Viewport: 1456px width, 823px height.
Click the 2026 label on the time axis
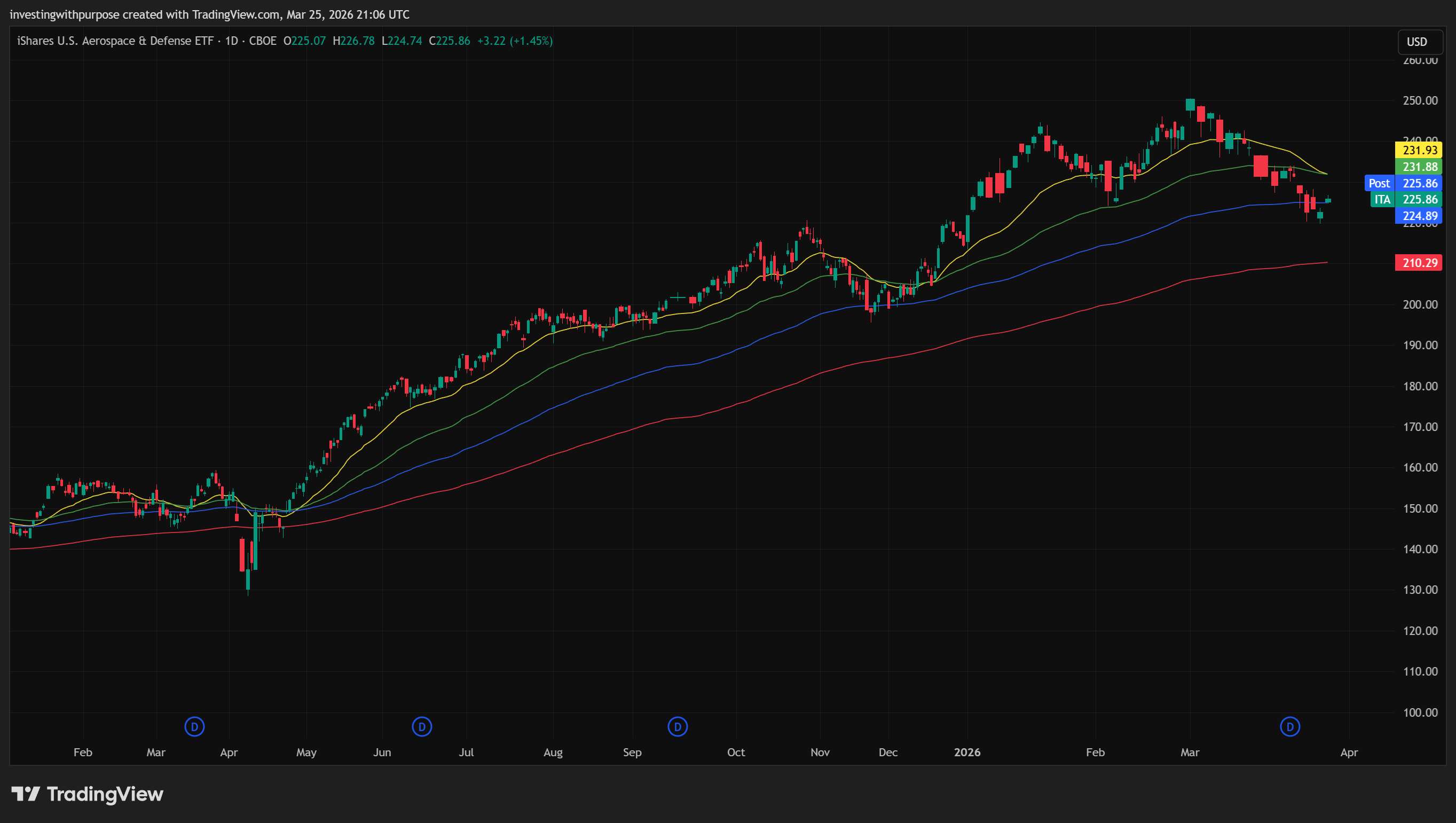click(967, 753)
